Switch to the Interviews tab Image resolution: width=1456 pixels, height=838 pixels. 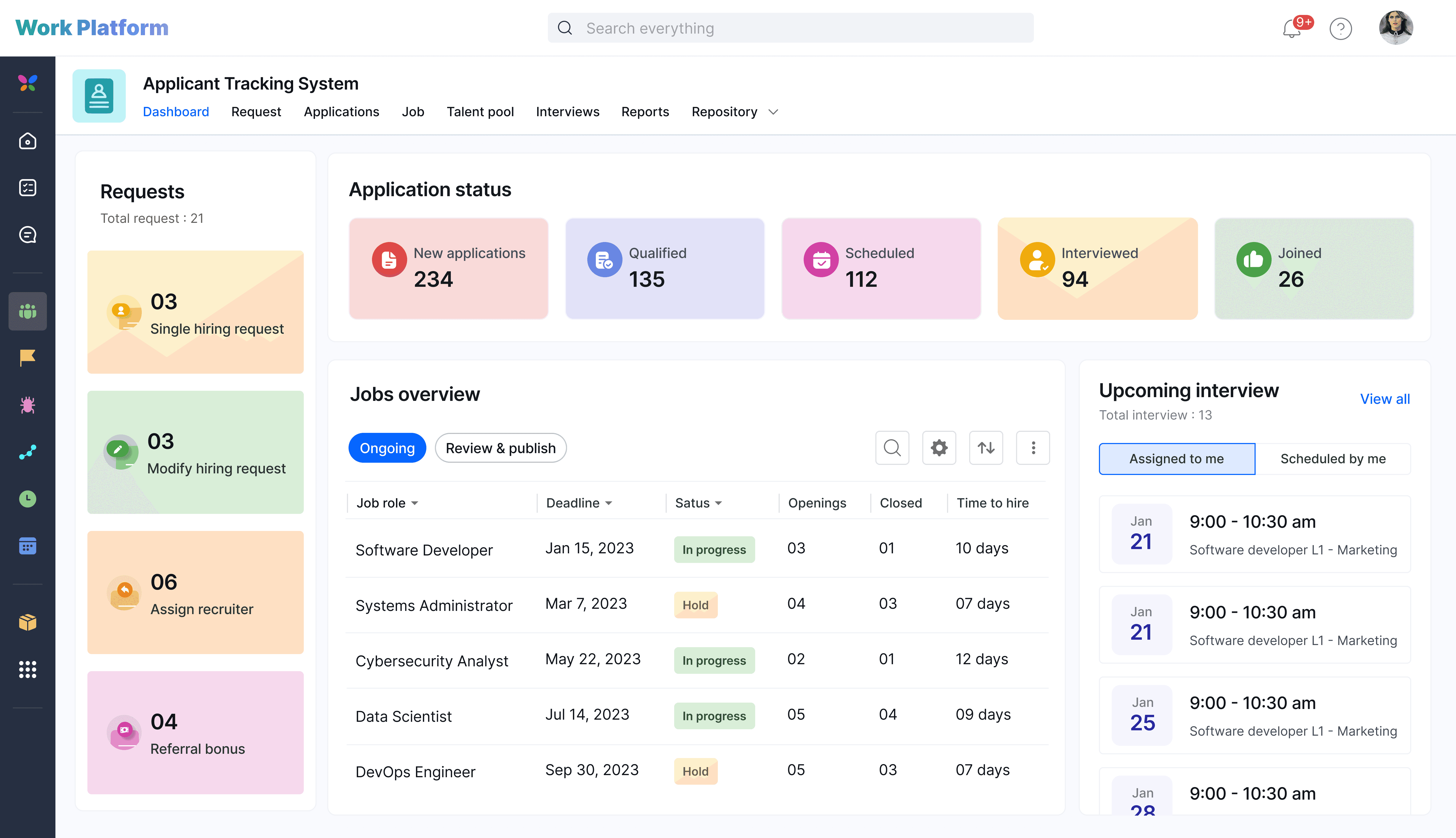pos(567,112)
